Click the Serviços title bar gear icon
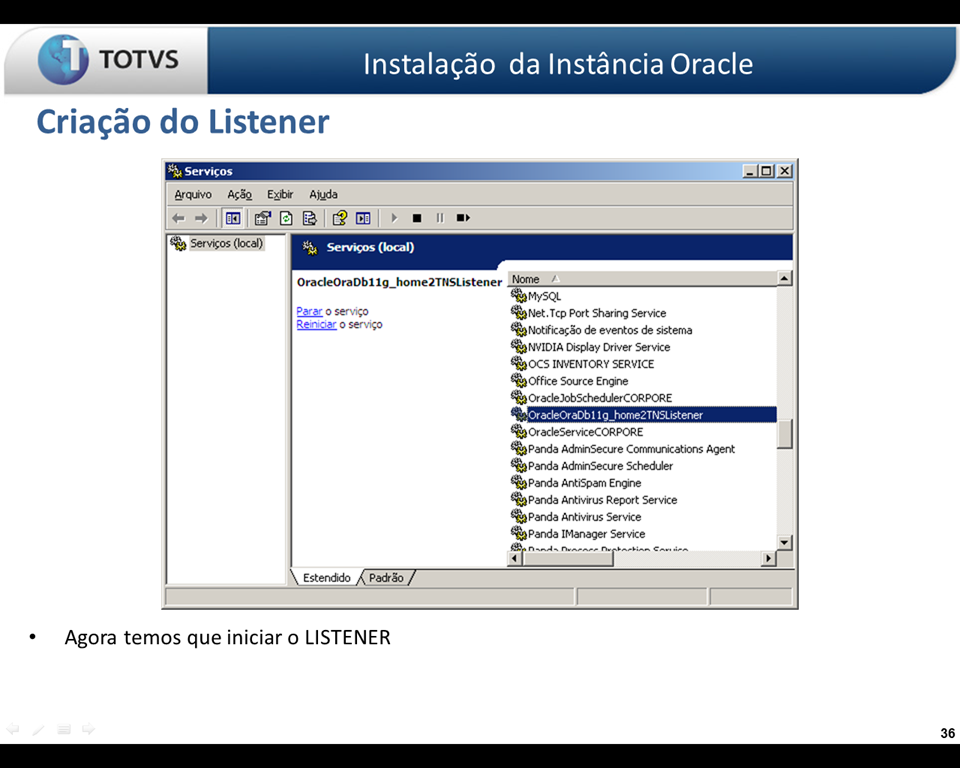Viewport: 960px width, 768px height. 174,171
